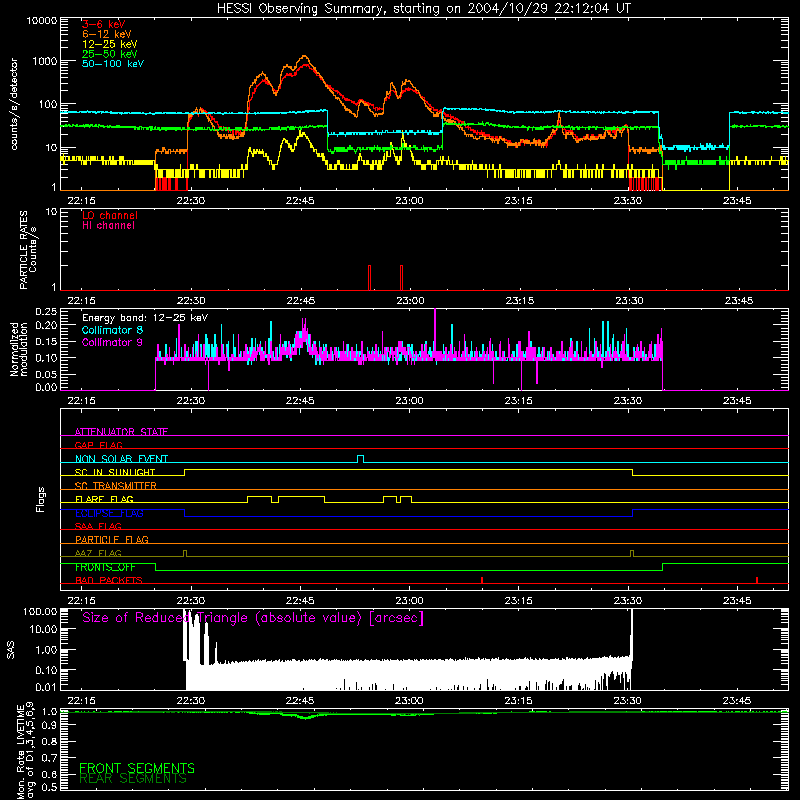Click the '100.00' SAS axis value

pos(40,612)
